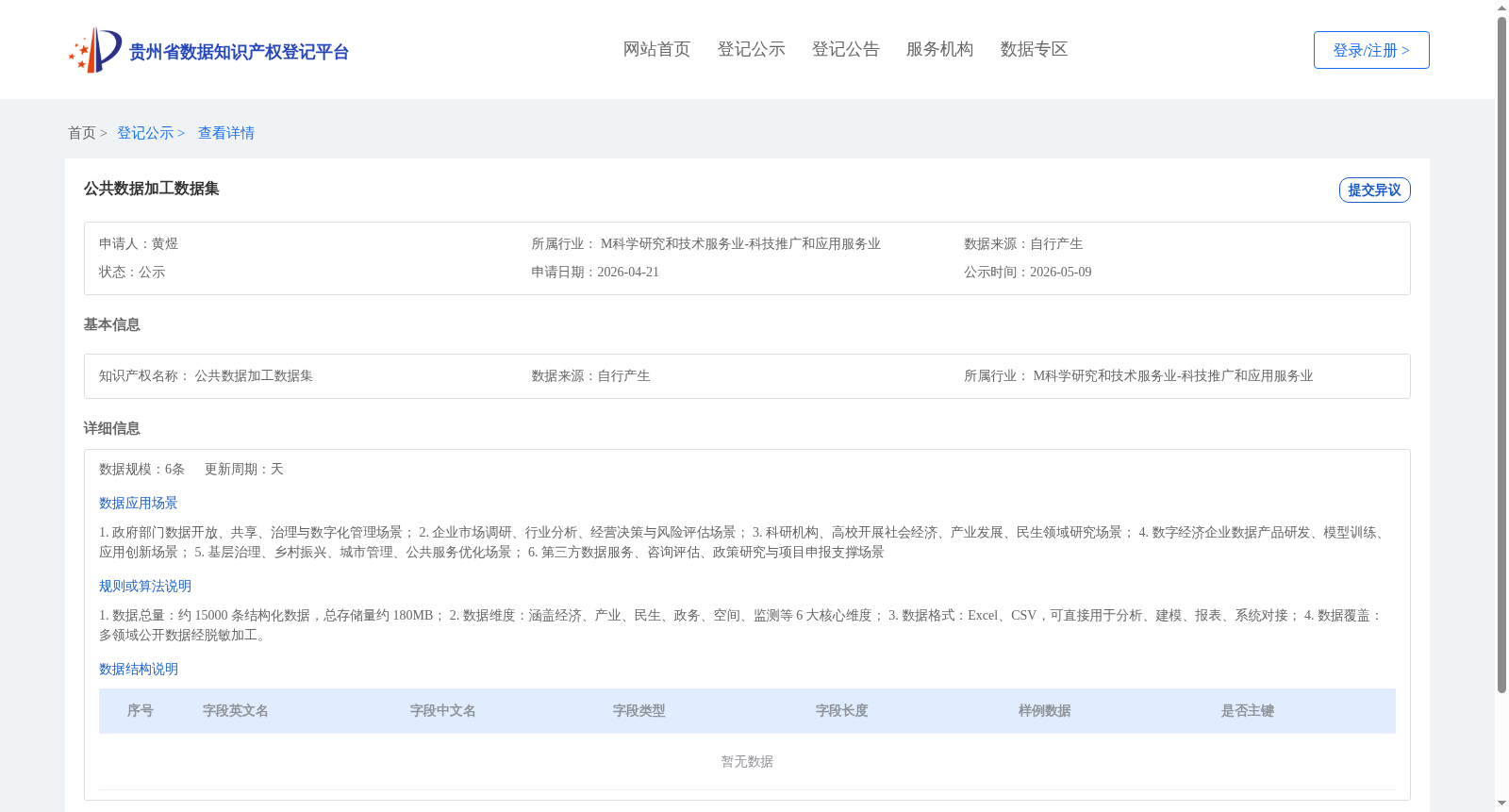
Task: Click the top 数据来源：自行产生 text
Action: [1023, 243]
